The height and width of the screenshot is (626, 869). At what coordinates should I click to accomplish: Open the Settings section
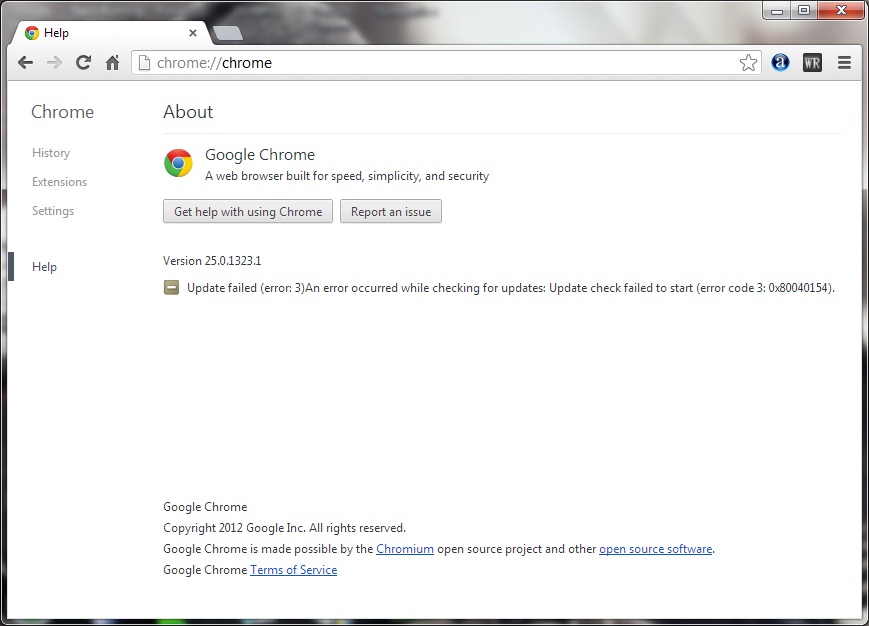click(x=52, y=211)
